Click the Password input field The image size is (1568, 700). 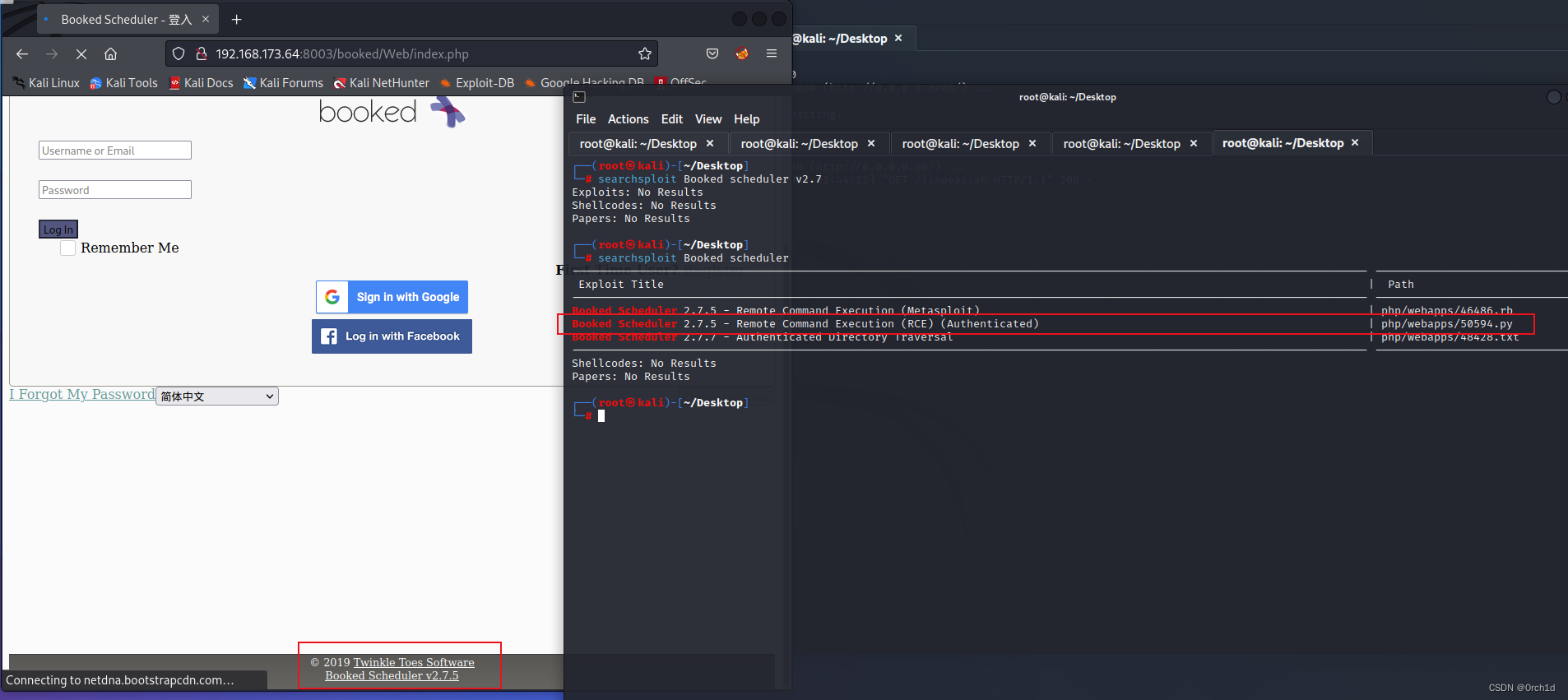(x=115, y=190)
